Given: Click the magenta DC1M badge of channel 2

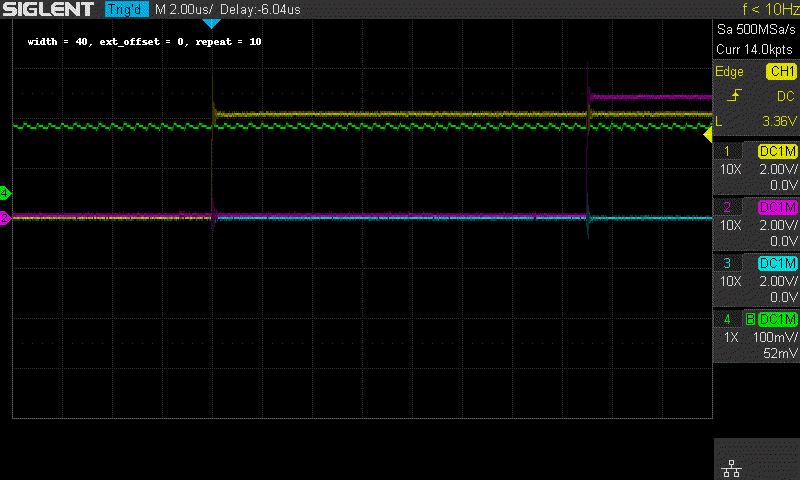Looking at the screenshot, I should (778, 207).
